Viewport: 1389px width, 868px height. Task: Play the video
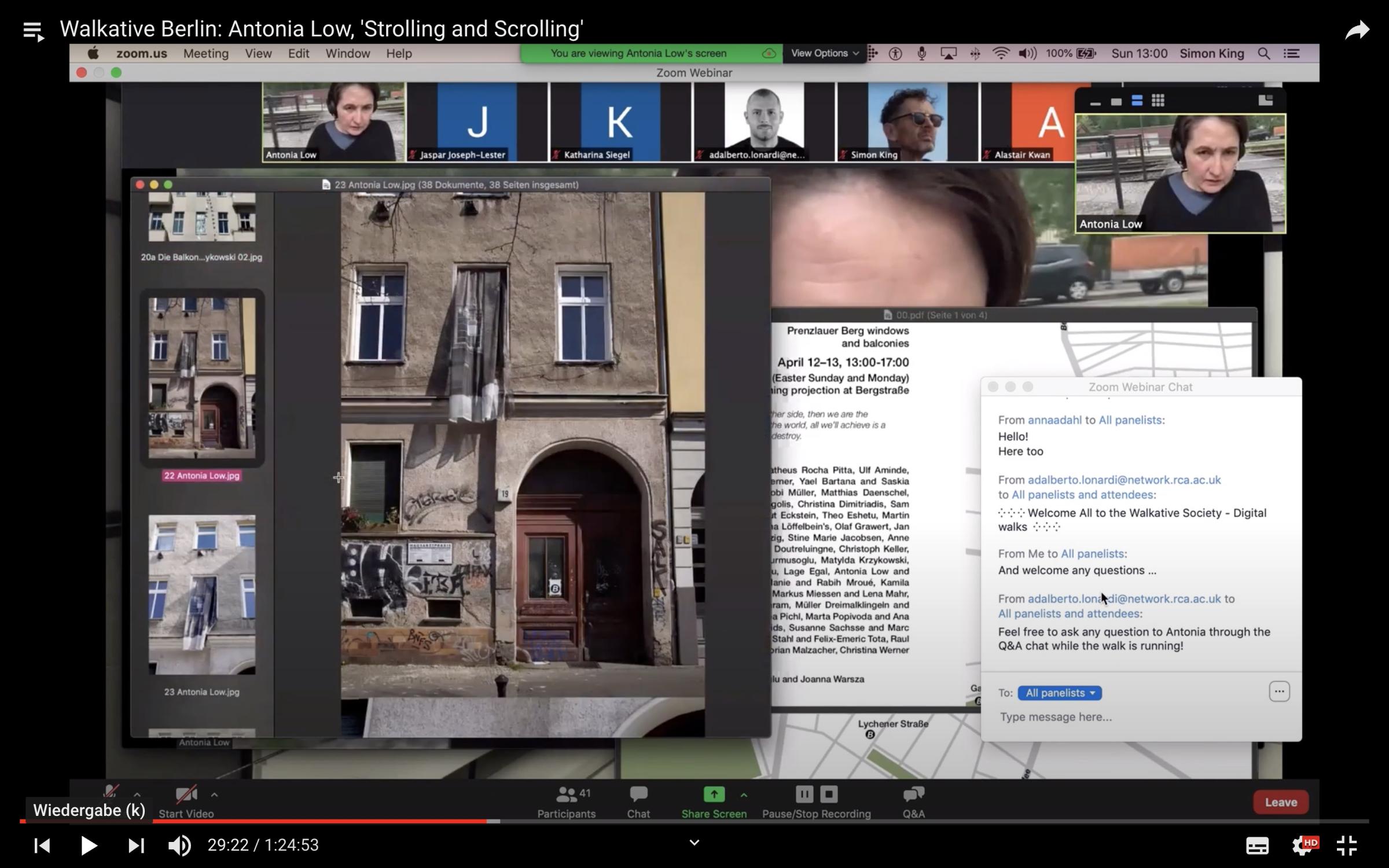coord(88,845)
